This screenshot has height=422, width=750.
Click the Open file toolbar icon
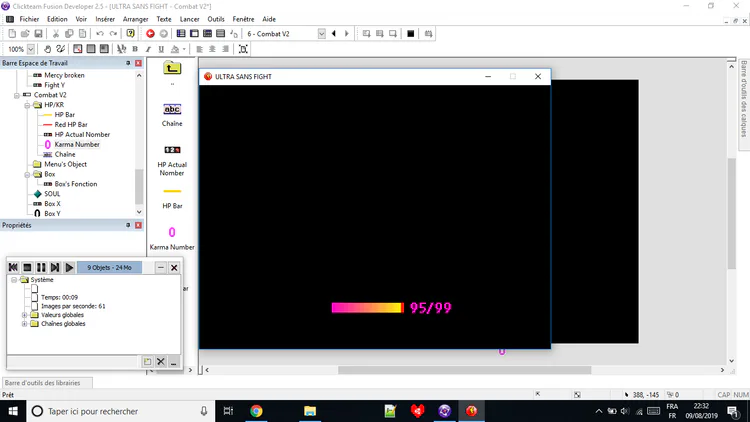[25, 33]
